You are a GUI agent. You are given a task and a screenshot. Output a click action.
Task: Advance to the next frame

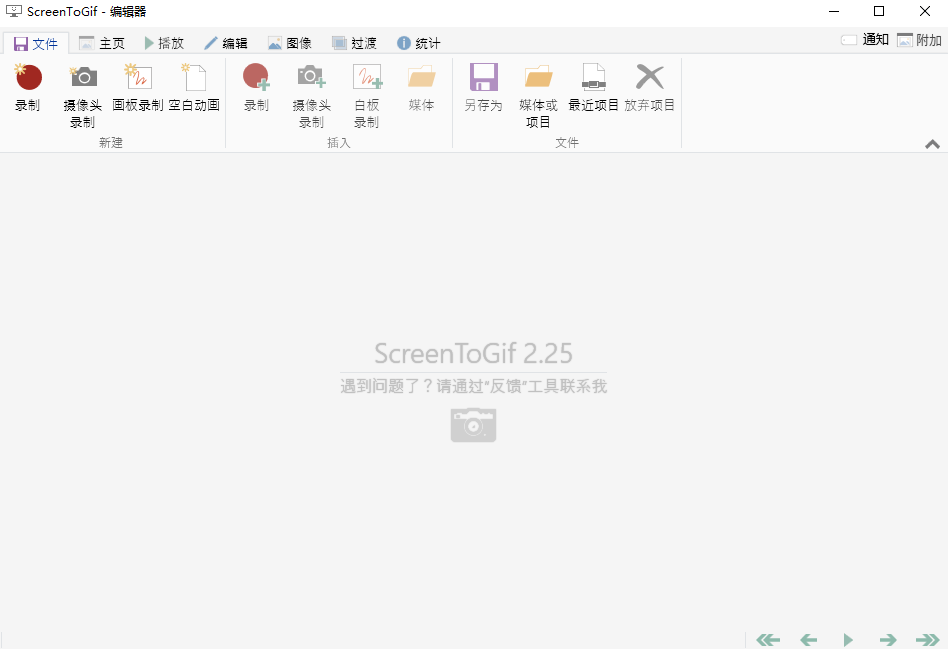tap(888, 639)
